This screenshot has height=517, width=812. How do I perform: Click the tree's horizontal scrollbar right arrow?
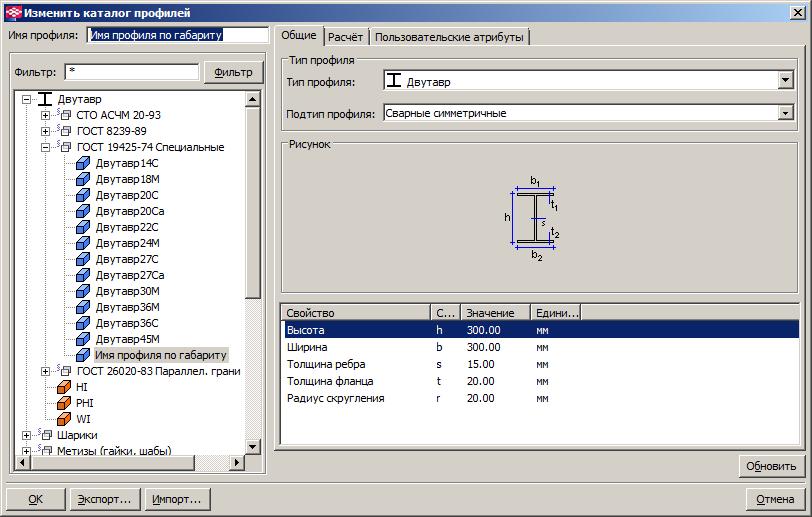[237, 462]
